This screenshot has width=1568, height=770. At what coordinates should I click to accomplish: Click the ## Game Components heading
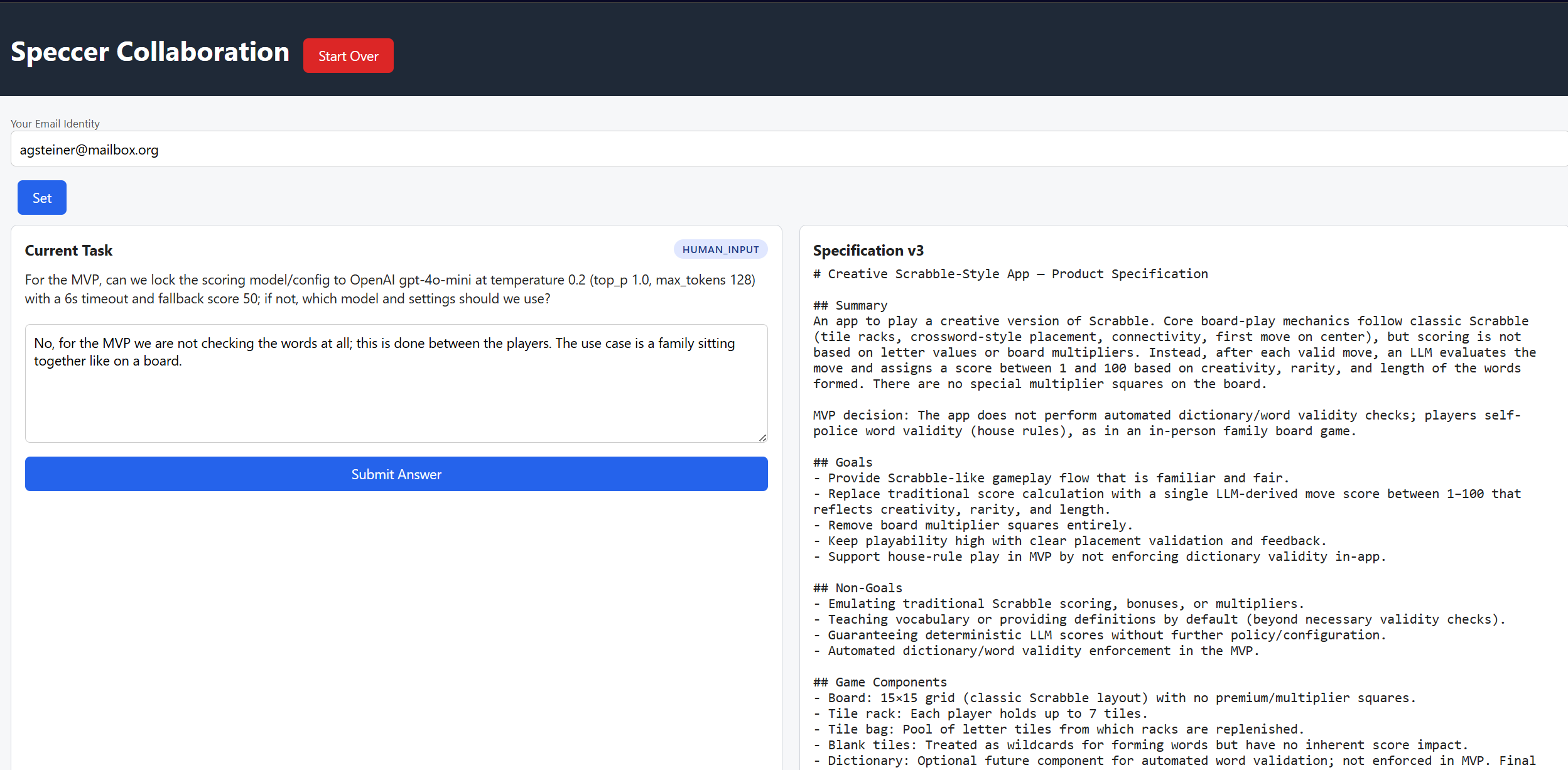(879, 682)
